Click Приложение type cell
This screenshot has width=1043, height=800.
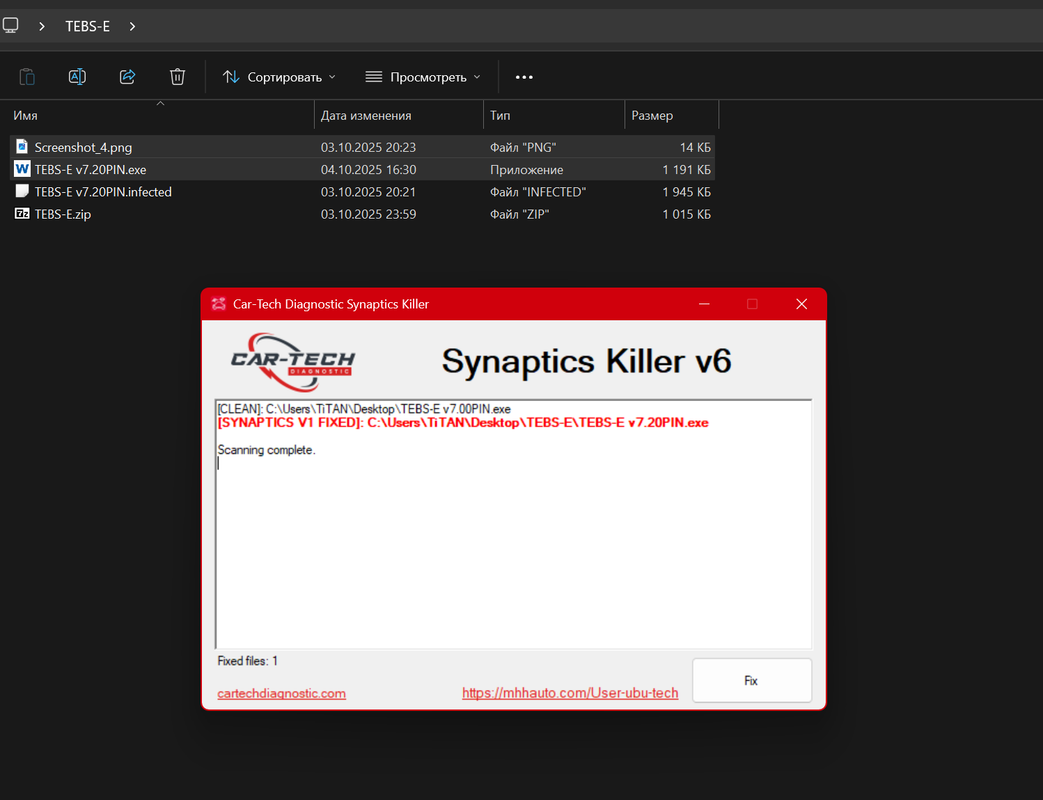[527, 170]
